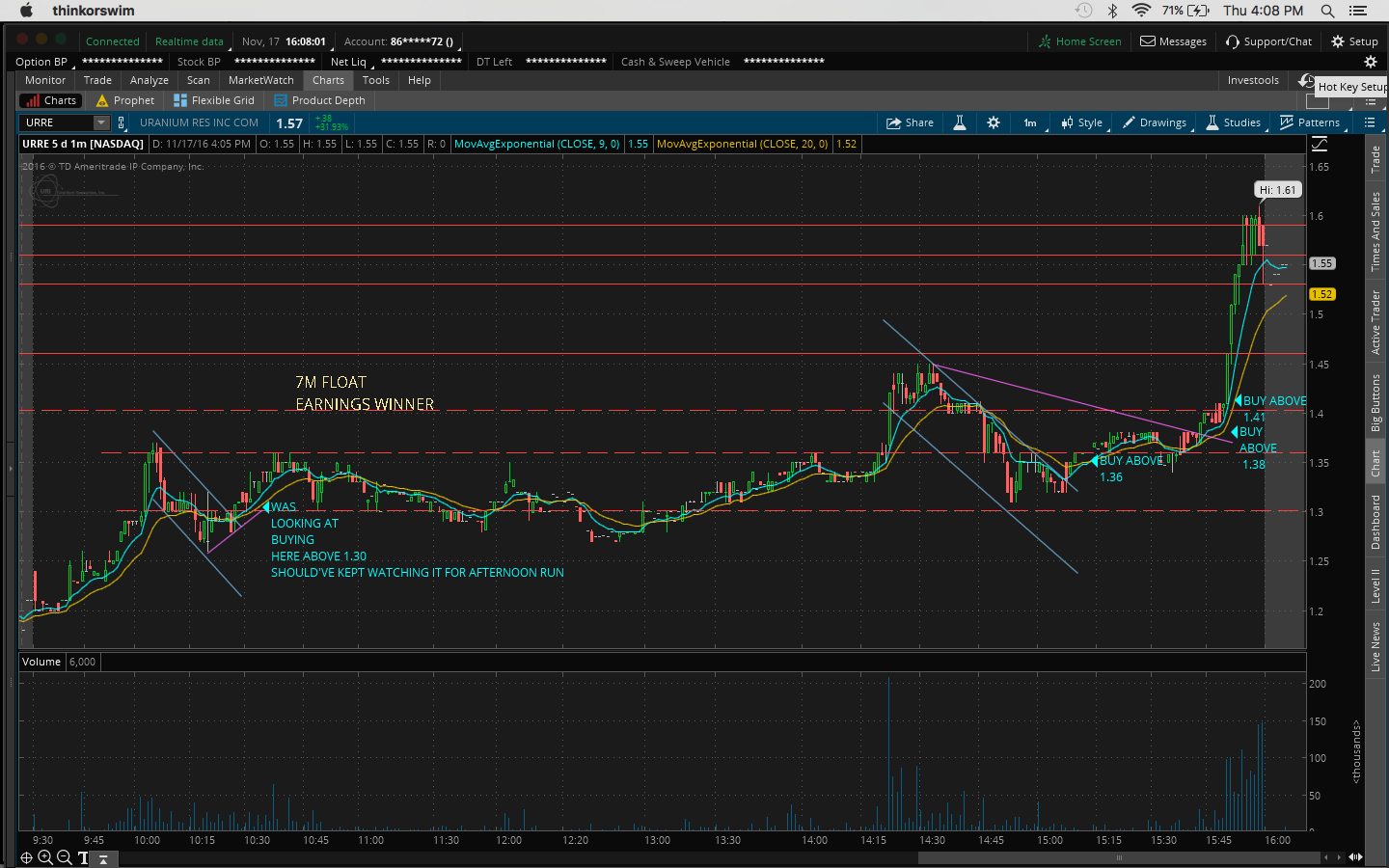Open the Style dropdown menu
1389x868 pixels.
[1082, 122]
